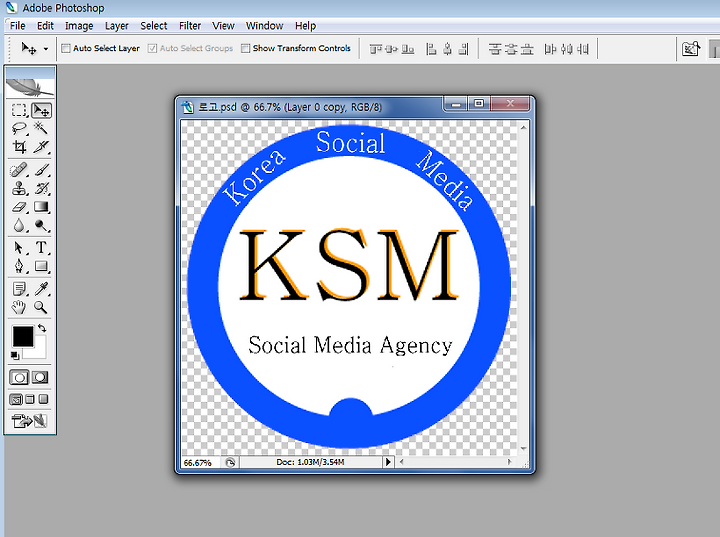Click Distribute left edges button
Viewport: 720px width, 537px height.
[550, 49]
